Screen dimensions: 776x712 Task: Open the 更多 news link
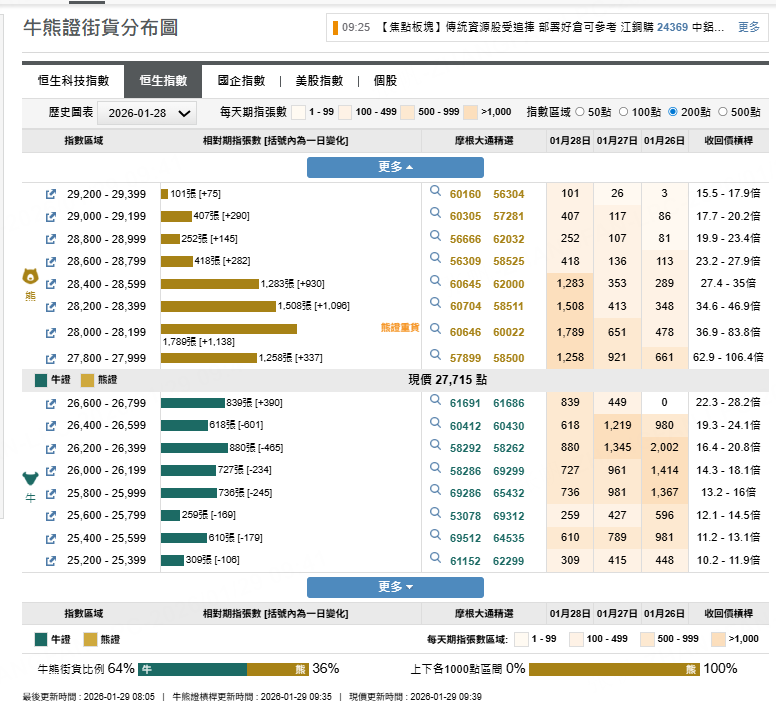coord(748,27)
